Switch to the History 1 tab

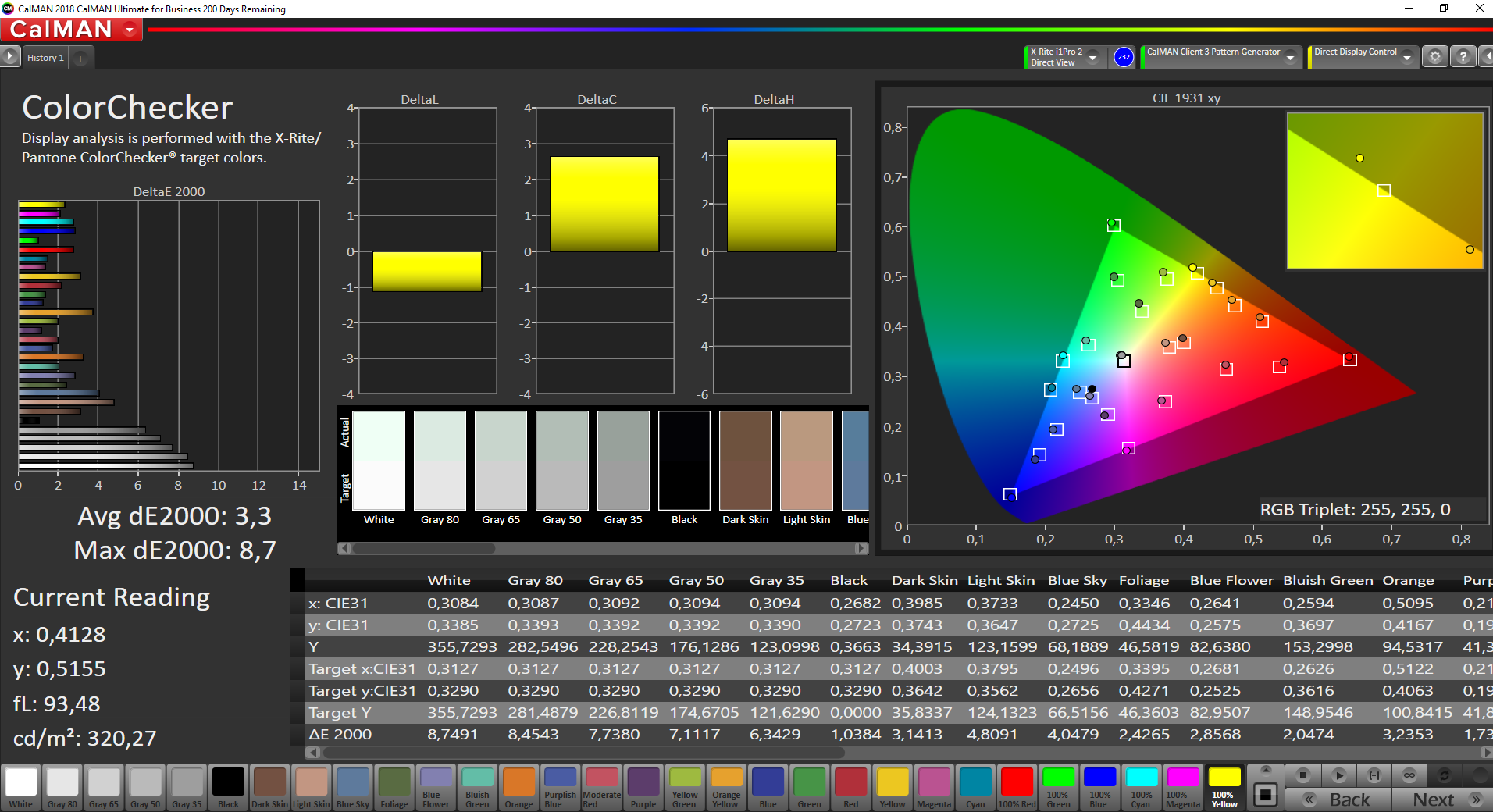[x=45, y=58]
